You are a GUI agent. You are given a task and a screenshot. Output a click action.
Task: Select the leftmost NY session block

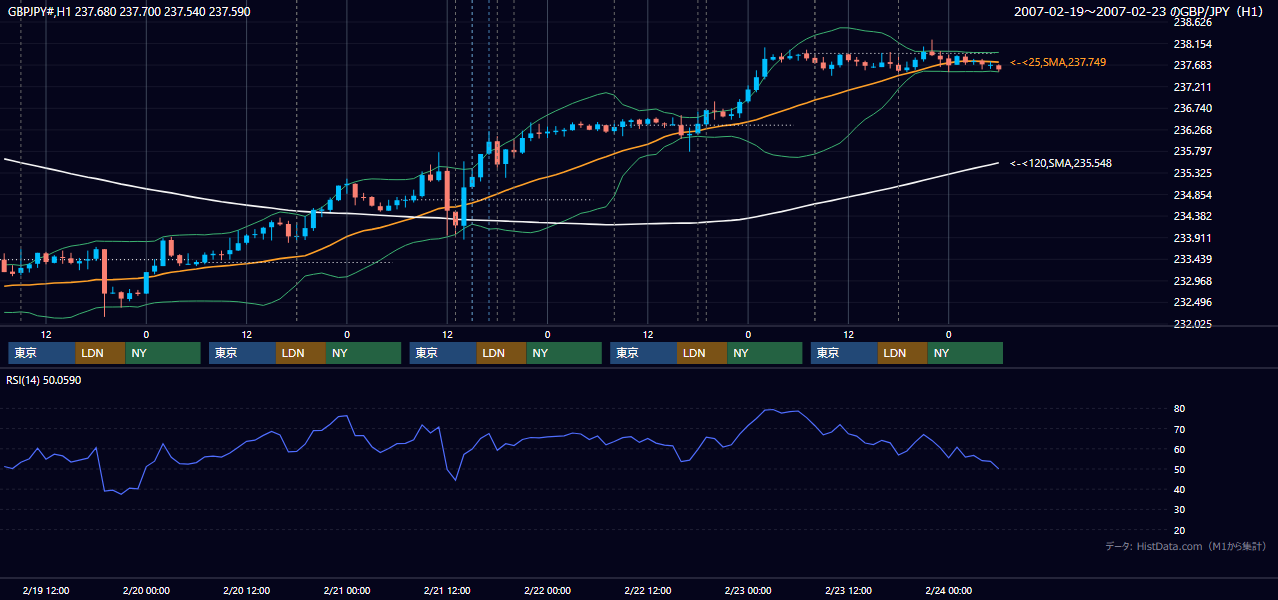point(162,353)
